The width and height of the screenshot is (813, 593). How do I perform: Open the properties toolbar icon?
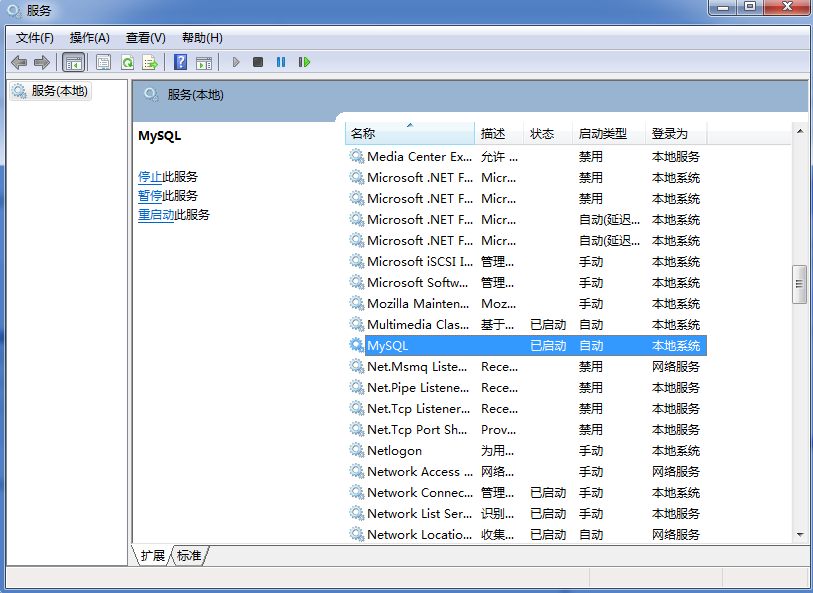[x=104, y=62]
